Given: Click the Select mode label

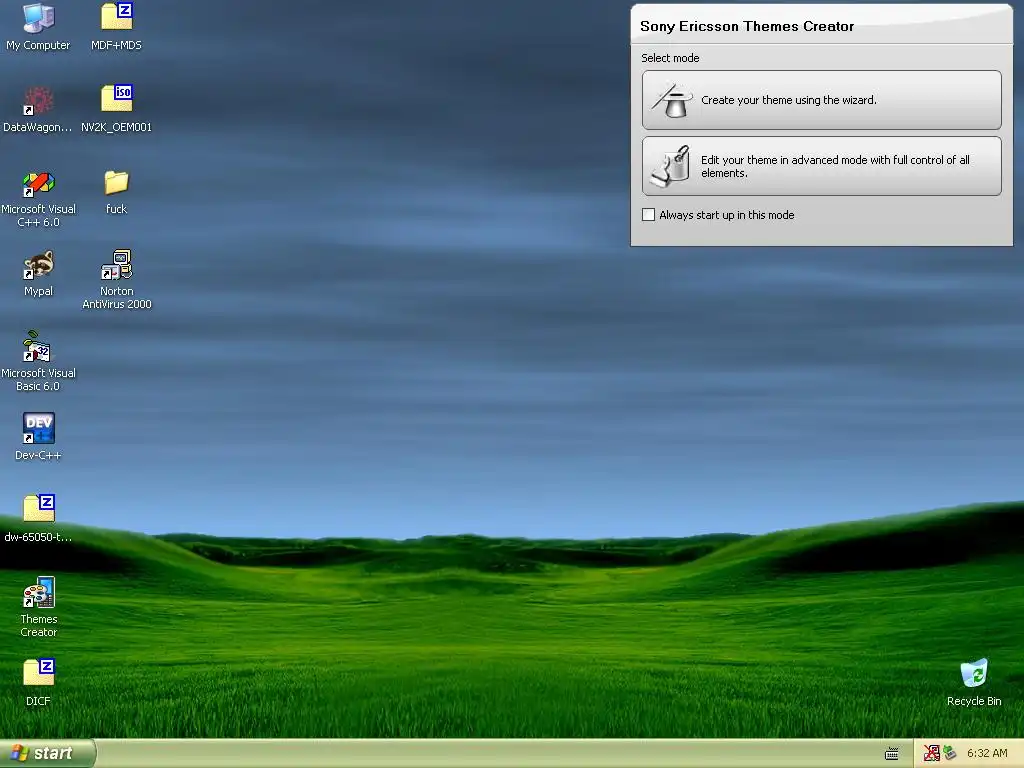Looking at the screenshot, I should [670, 58].
